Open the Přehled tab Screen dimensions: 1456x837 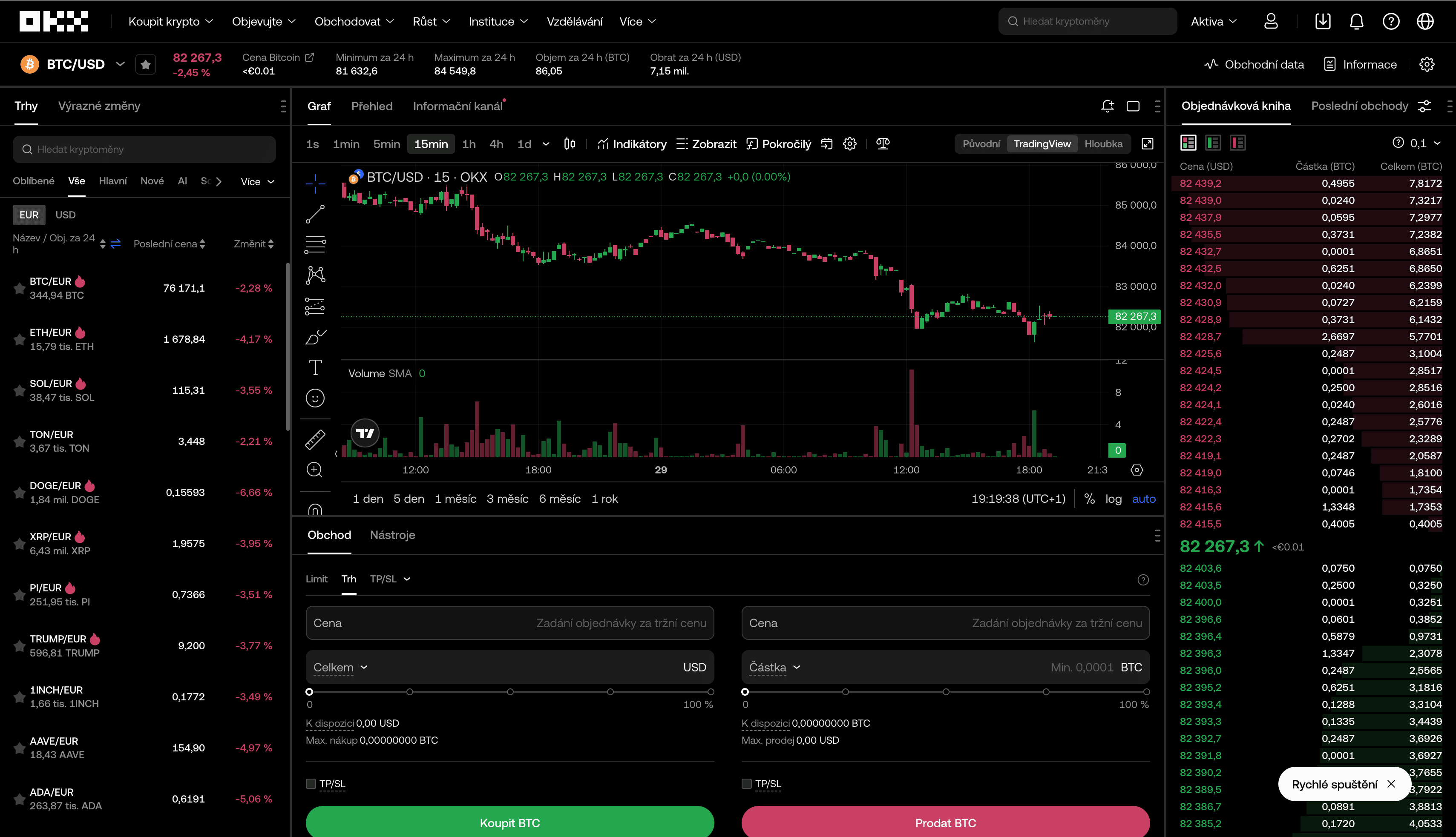pos(371,106)
